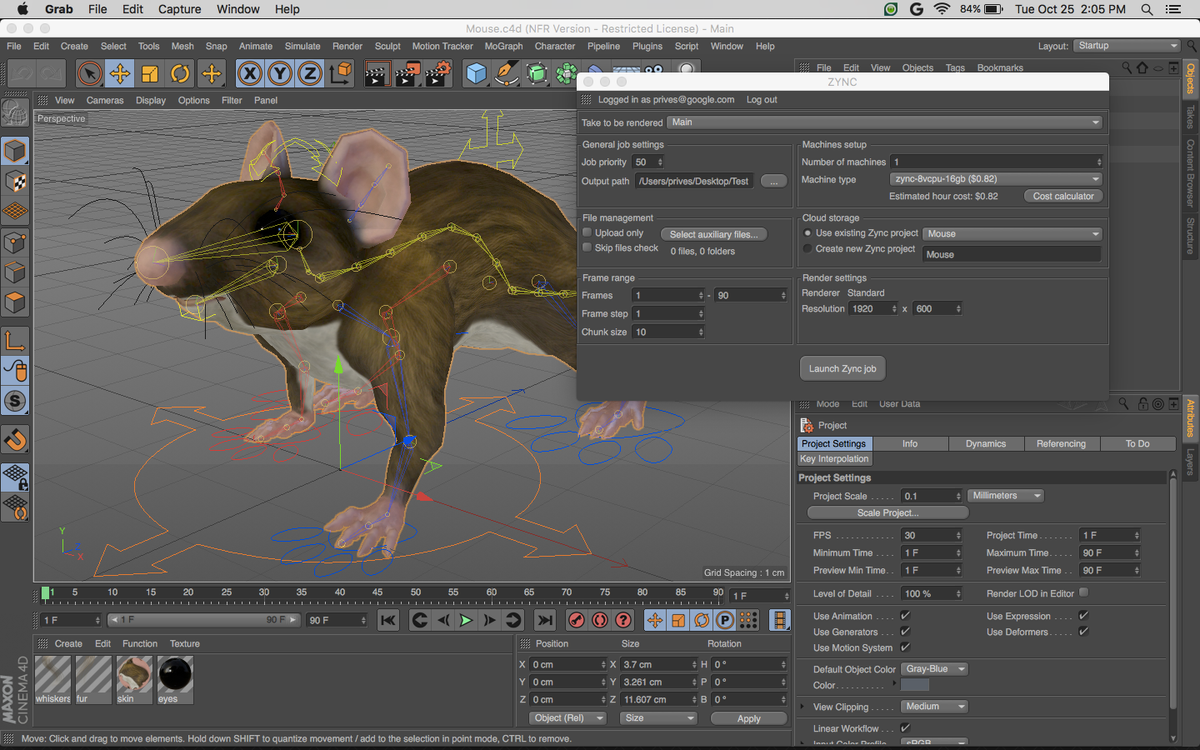Switch to Points mode in left palette
The width and height of the screenshot is (1200, 750).
point(14,238)
